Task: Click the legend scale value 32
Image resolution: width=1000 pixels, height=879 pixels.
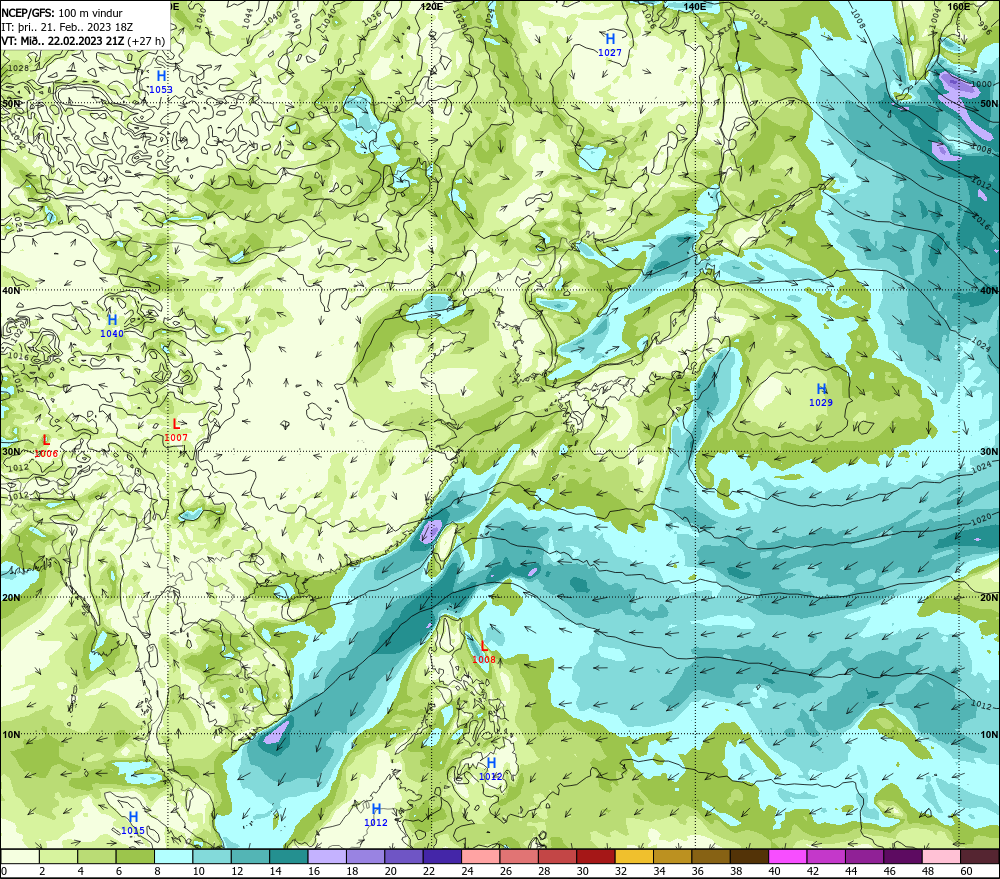Action: [621, 871]
